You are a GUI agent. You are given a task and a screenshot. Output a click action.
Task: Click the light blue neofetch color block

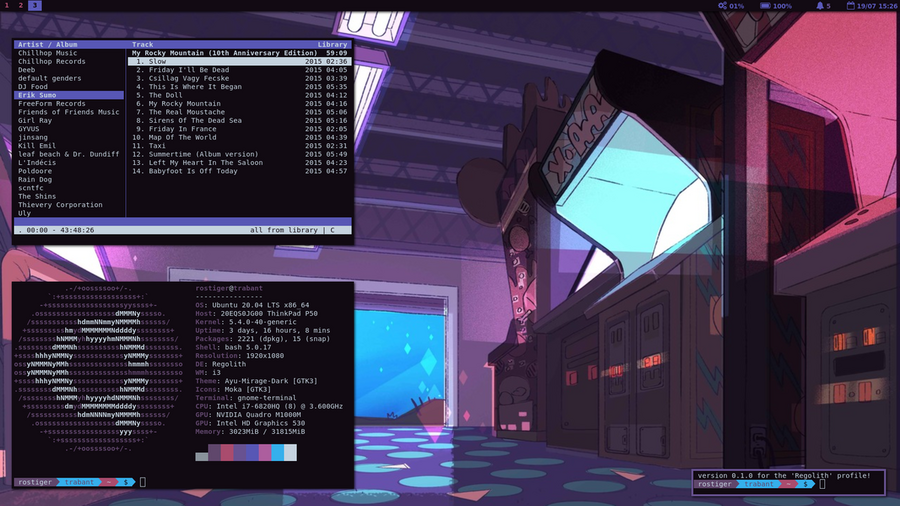click(x=277, y=453)
